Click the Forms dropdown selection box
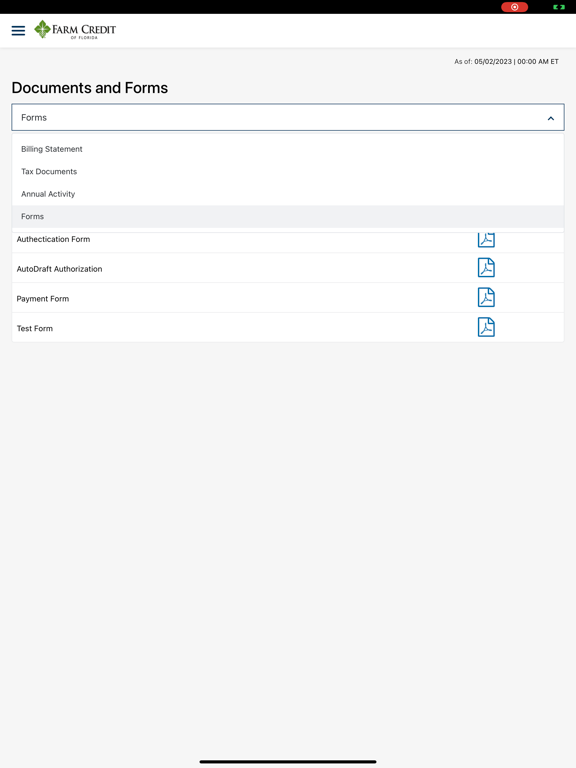 pyautogui.click(x=288, y=117)
